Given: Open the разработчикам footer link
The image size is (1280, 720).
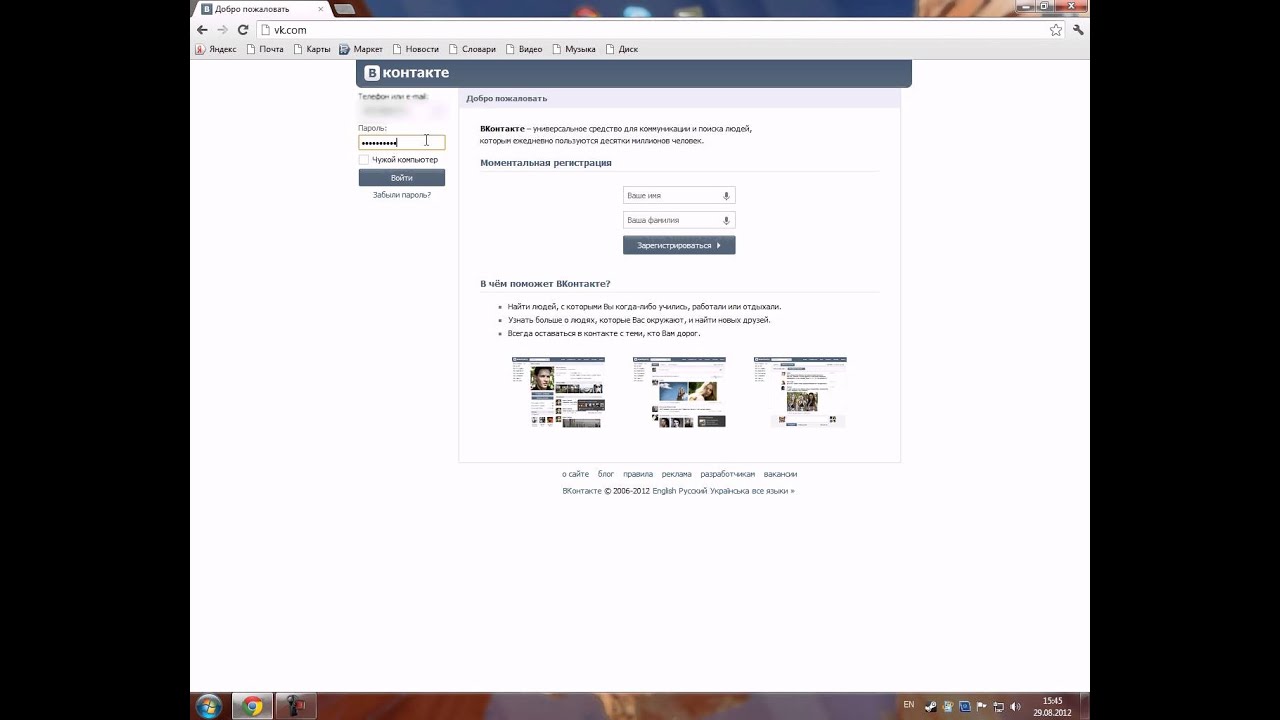Looking at the screenshot, I should point(727,474).
